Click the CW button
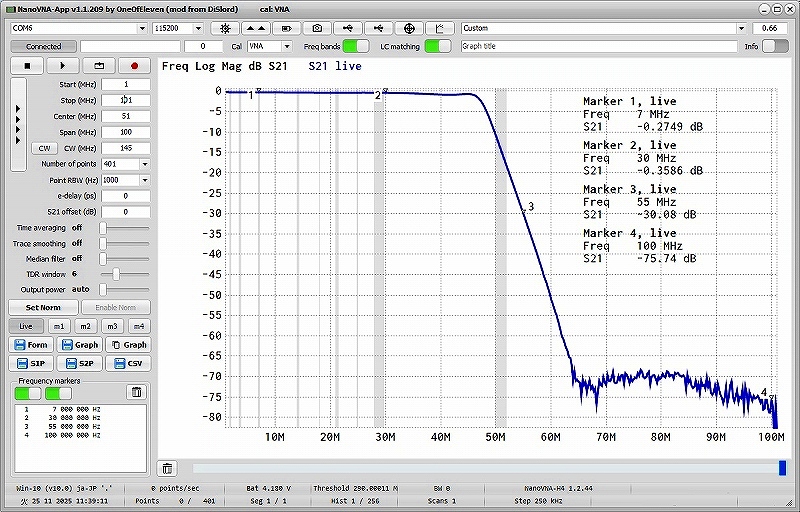 pos(44,148)
